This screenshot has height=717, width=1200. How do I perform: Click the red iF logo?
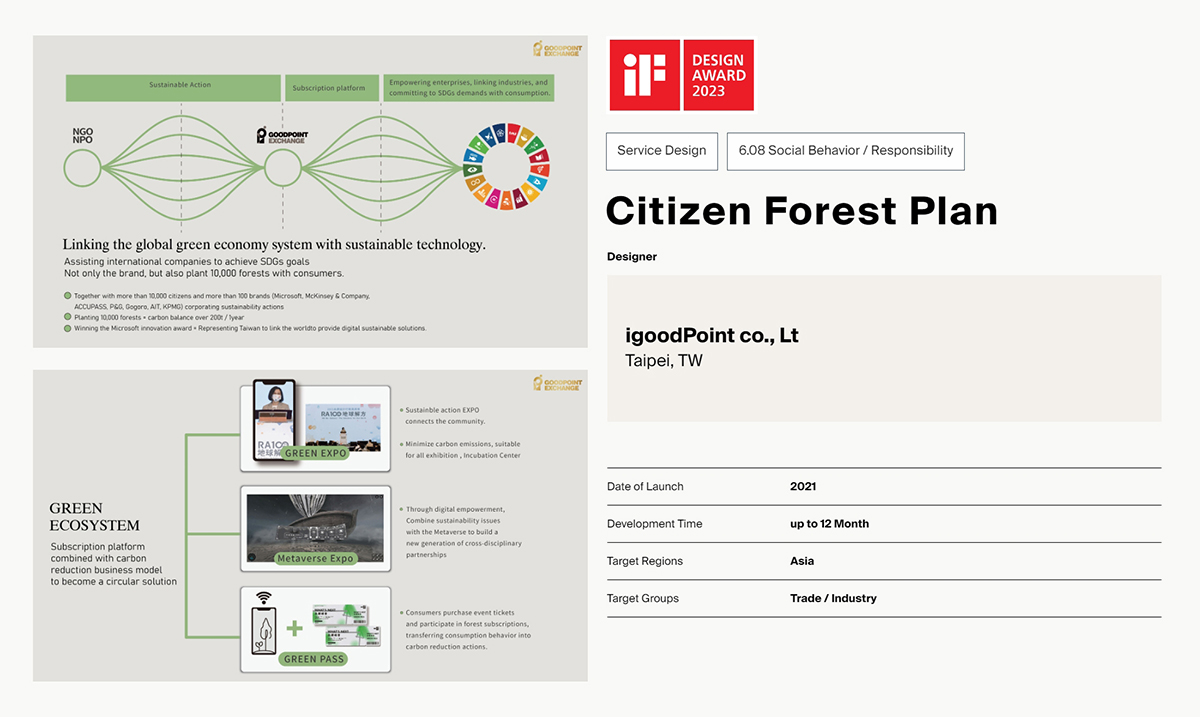point(644,75)
